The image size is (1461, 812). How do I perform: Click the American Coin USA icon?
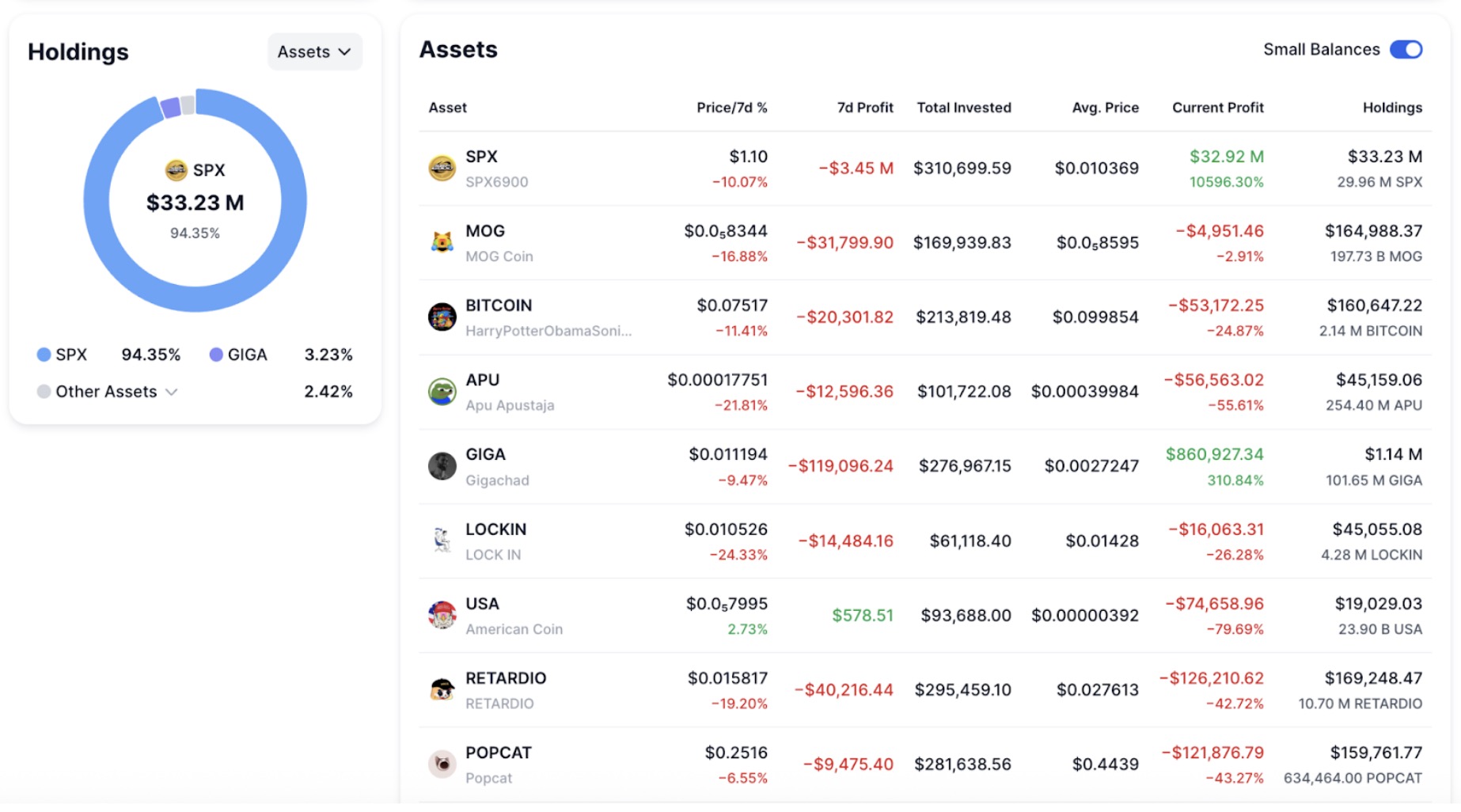442,615
